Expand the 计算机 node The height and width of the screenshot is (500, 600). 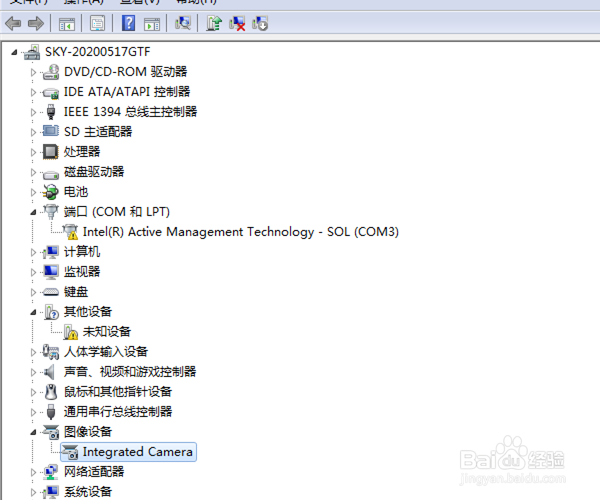click(33, 252)
